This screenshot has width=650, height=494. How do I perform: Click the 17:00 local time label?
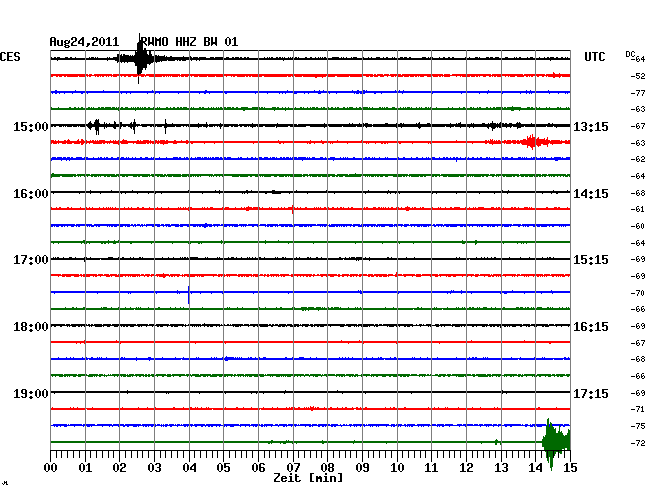[x=31, y=260]
